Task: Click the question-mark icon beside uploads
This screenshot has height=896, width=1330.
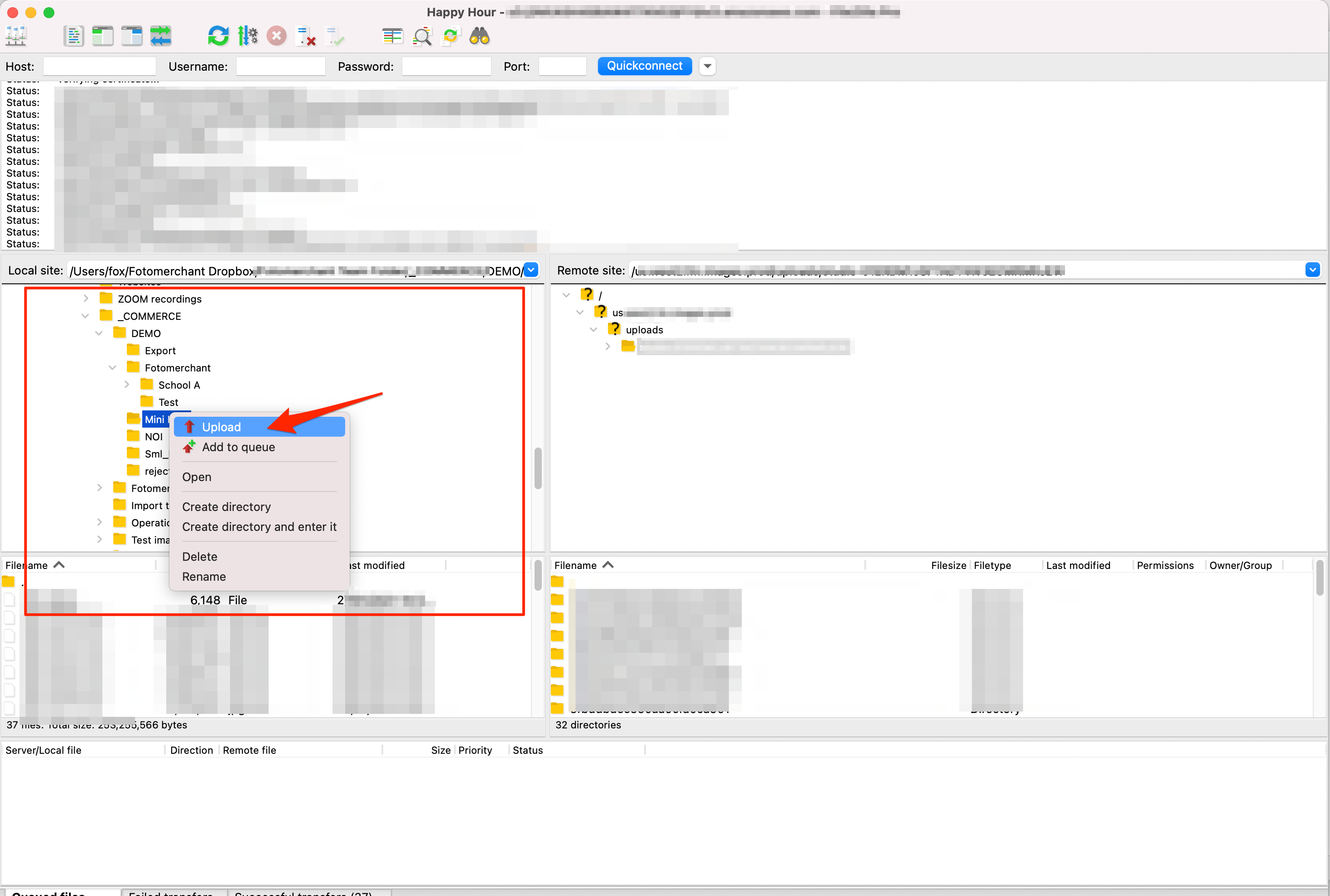Action: (613, 329)
